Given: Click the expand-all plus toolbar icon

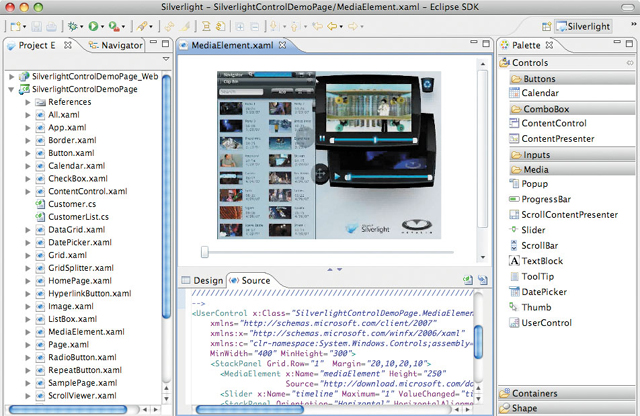Looking at the screenshot, I should click(240, 27).
